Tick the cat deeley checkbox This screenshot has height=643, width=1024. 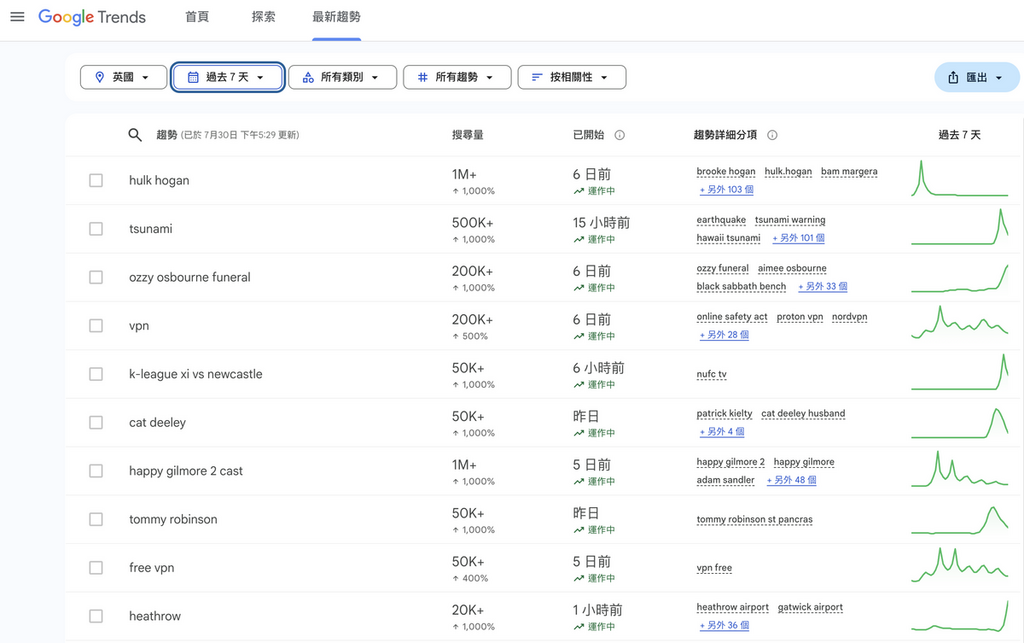point(96,422)
